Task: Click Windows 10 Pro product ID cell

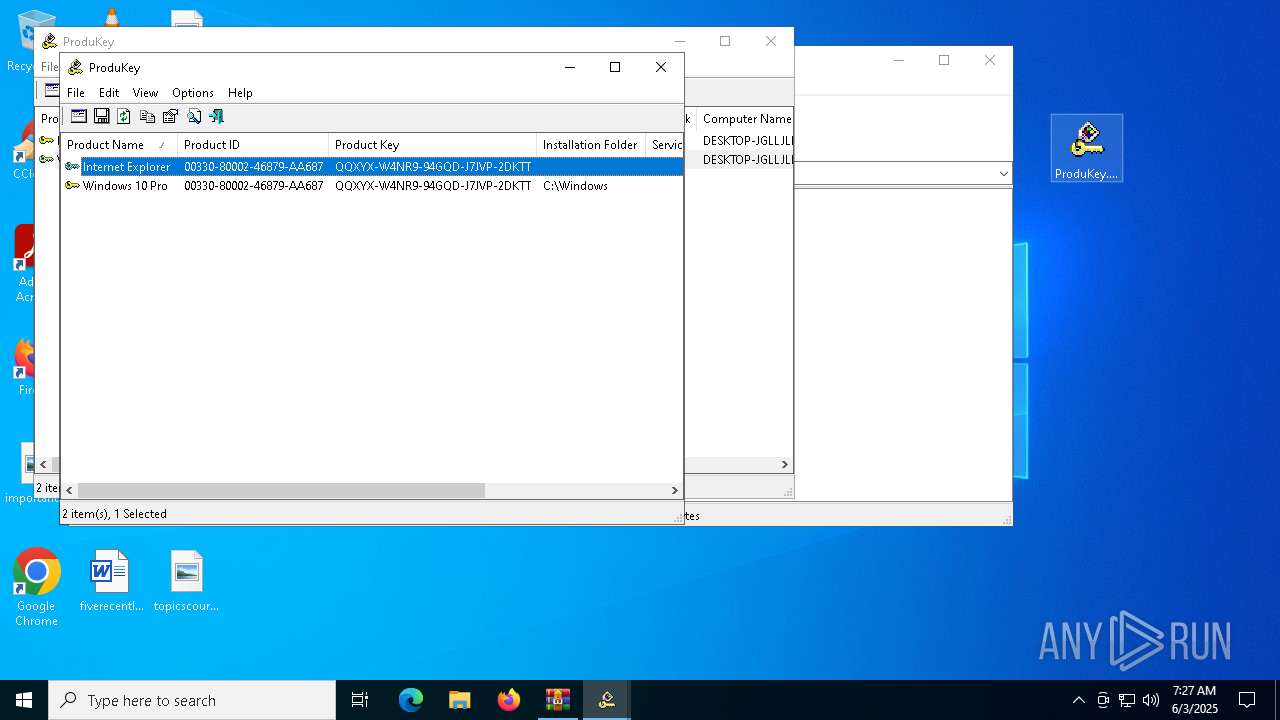Action: click(x=253, y=186)
